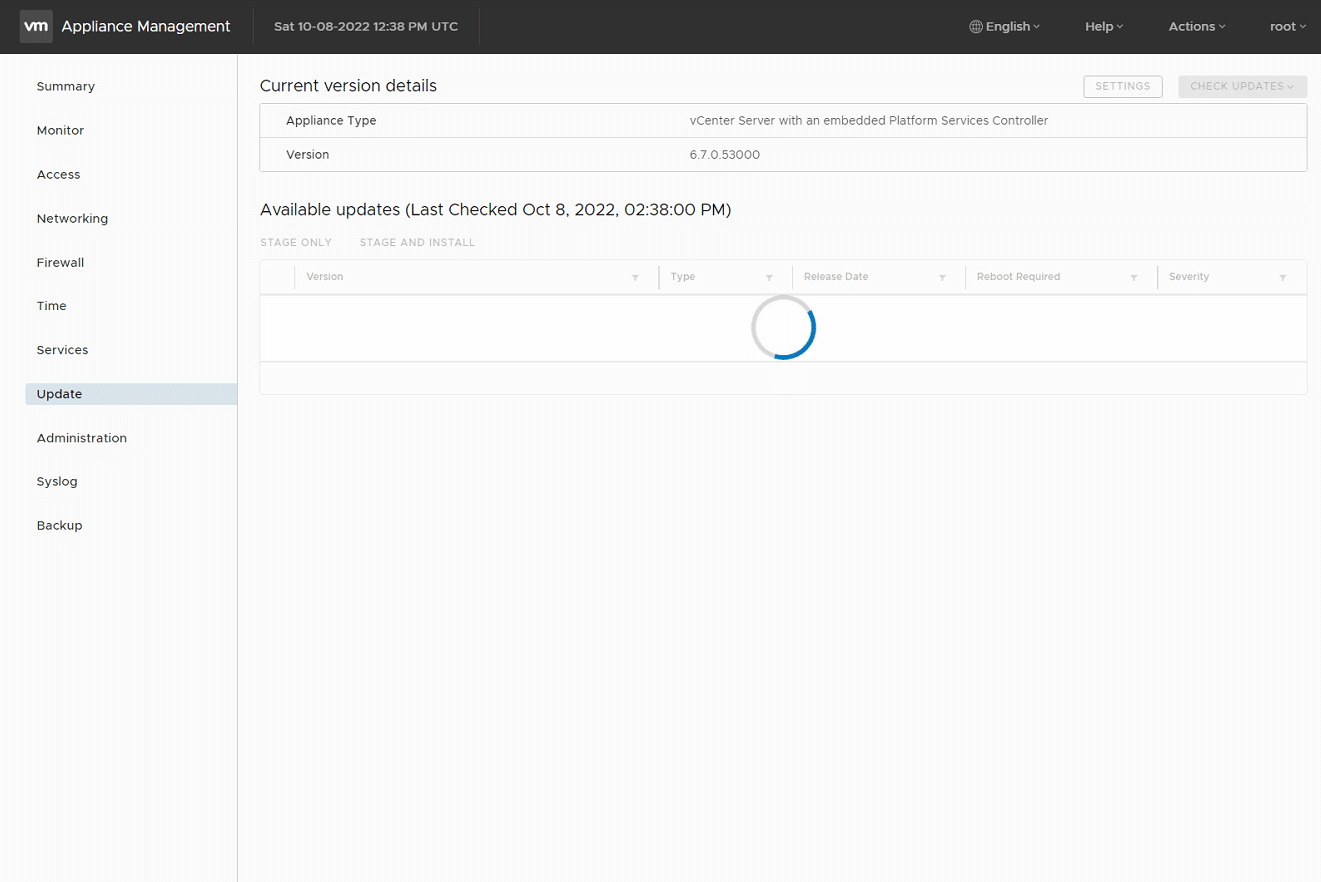
Task: Go to Syslog configuration
Action: pos(57,482)
